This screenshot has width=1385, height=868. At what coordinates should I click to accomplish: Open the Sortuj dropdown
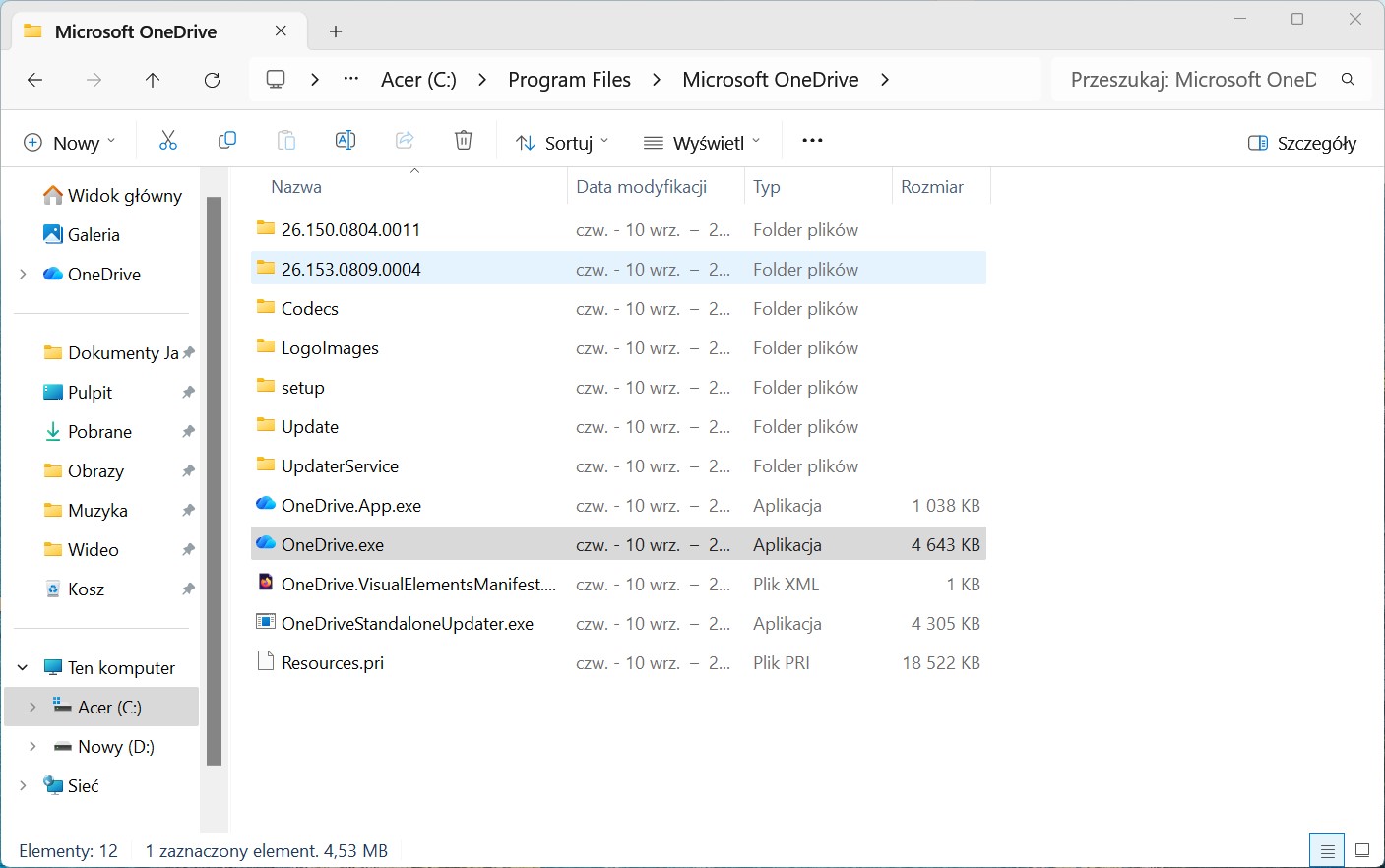[562, 143]
